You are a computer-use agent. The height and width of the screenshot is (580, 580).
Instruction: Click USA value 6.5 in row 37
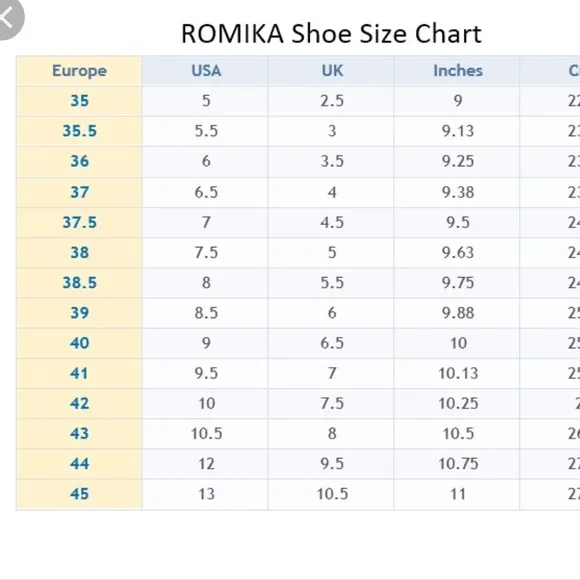(x=206, y=192)
